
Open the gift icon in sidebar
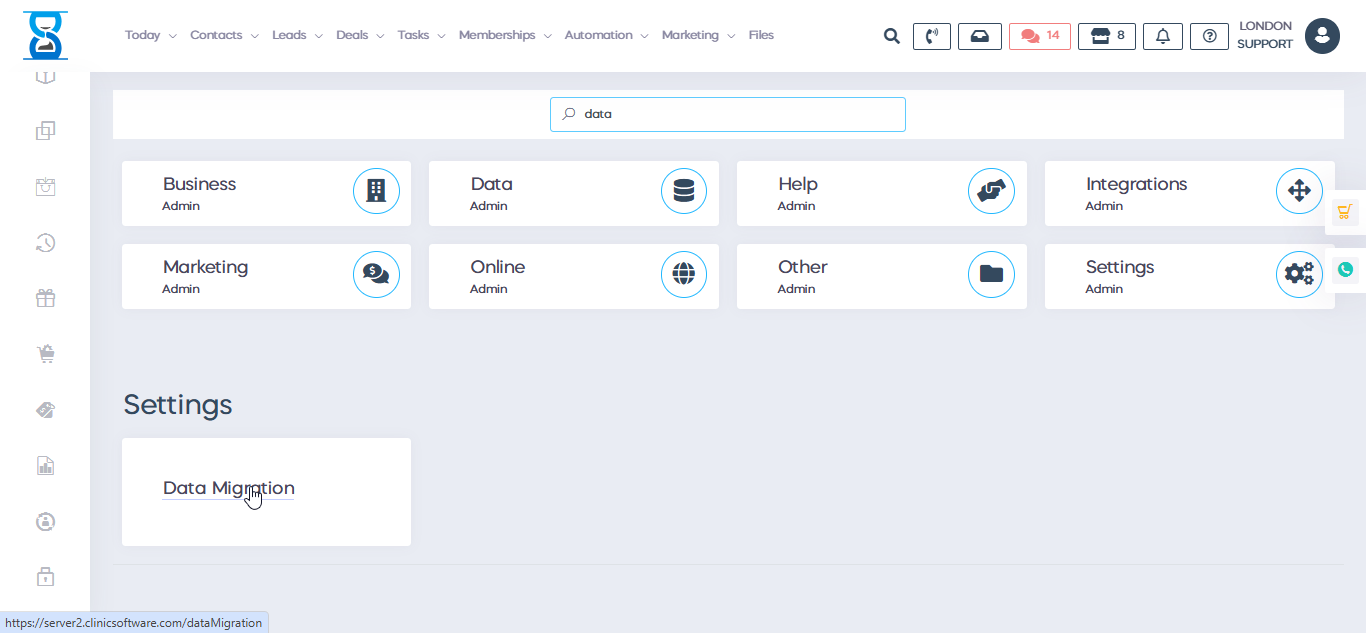click(x=45, y=298)
